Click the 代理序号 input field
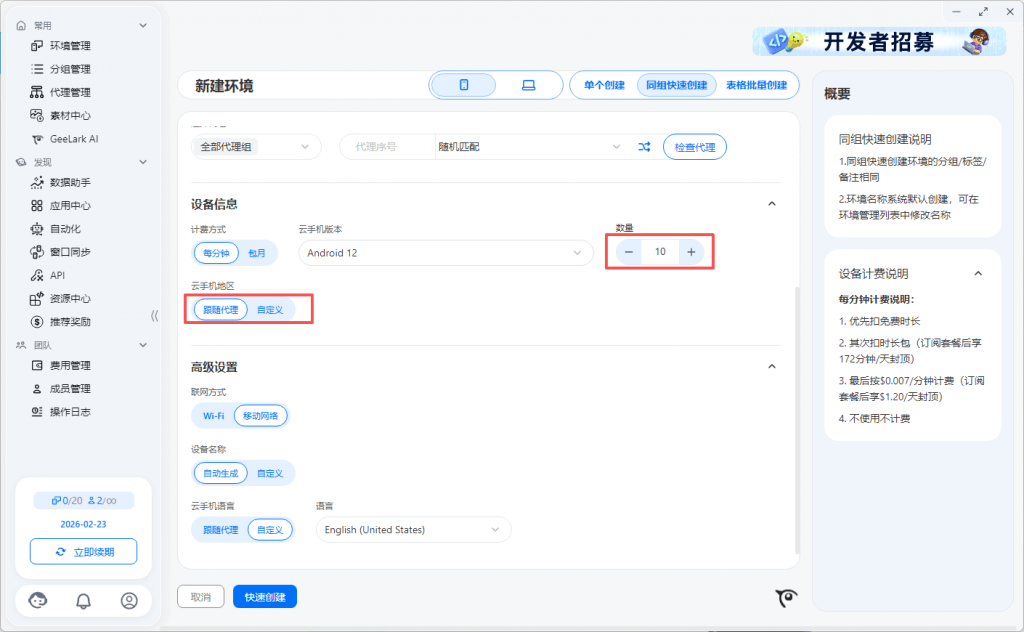Image resolution: width=1024 pixels, height=632 pixels. tap(388, 147)
